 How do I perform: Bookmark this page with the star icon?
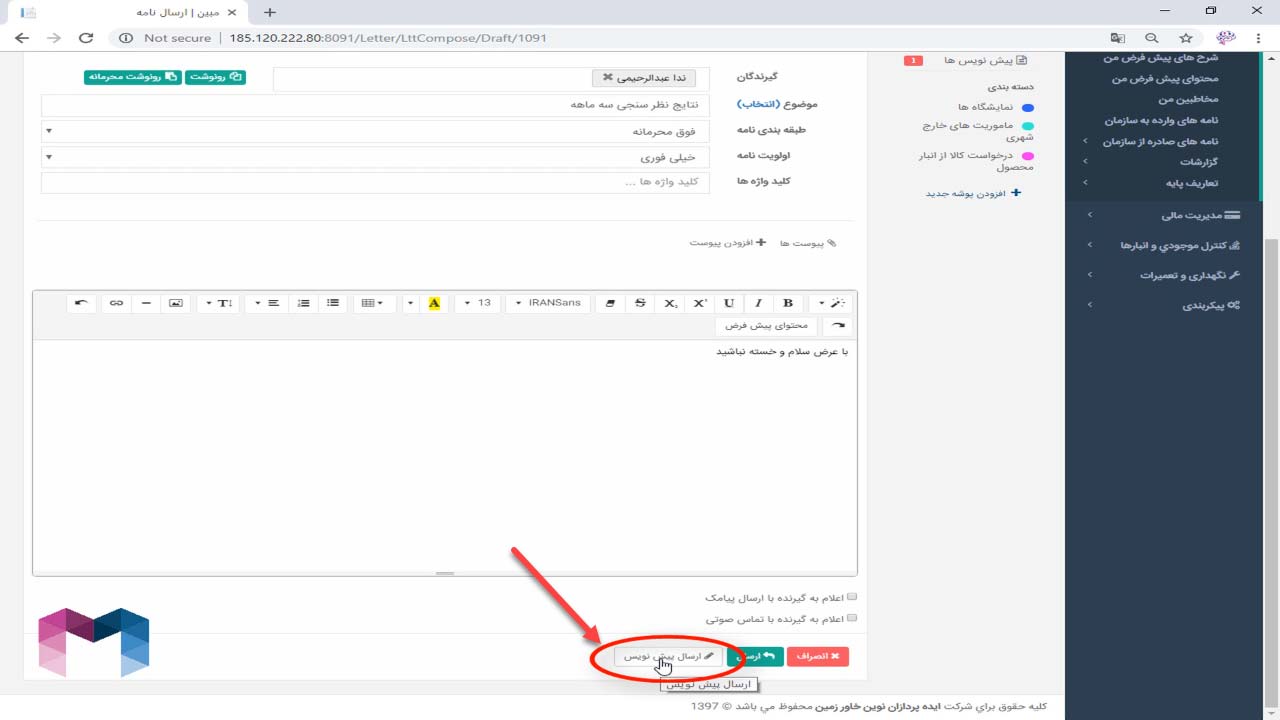[1186, 38]
